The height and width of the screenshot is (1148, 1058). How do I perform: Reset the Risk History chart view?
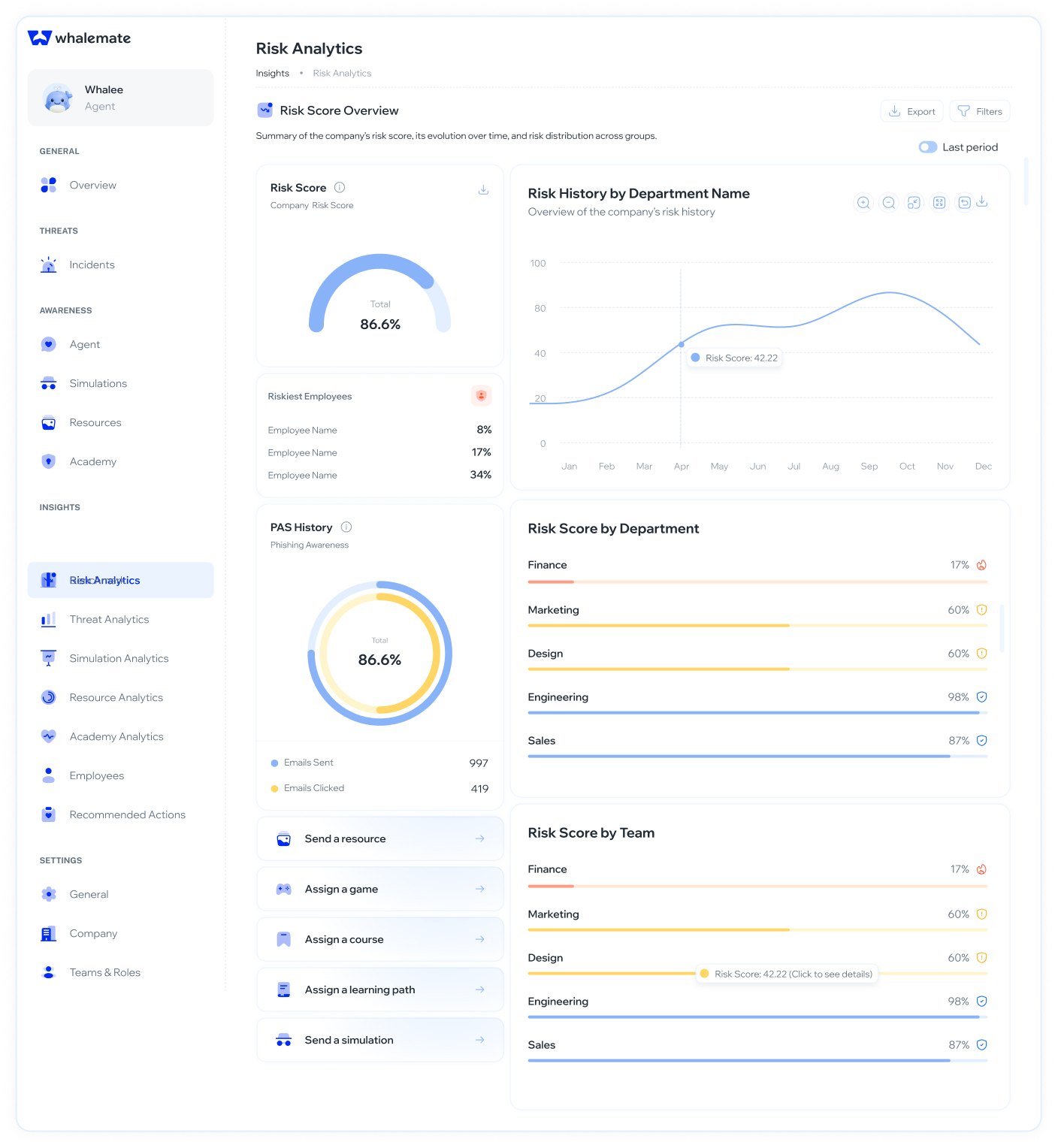(964, 203)
